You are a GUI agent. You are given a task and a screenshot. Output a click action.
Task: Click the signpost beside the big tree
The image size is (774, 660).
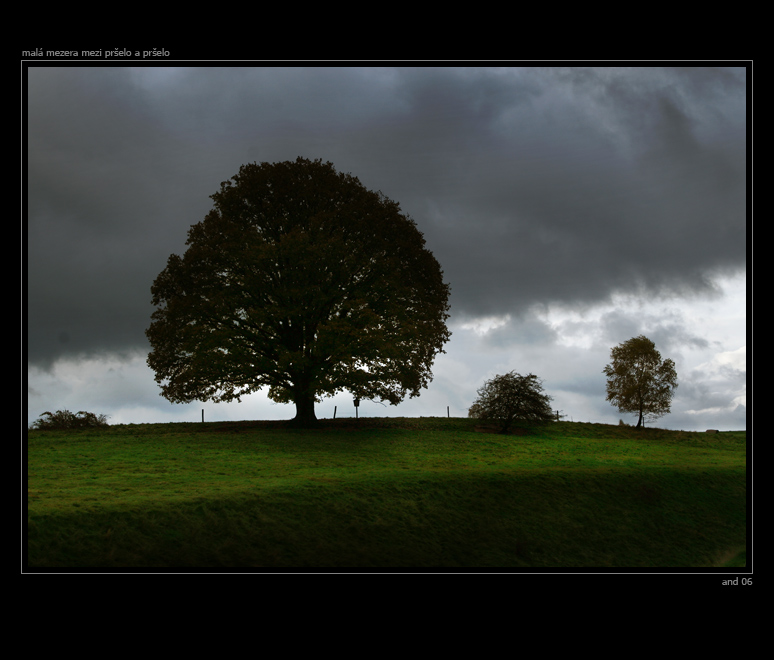pos(356,405)
